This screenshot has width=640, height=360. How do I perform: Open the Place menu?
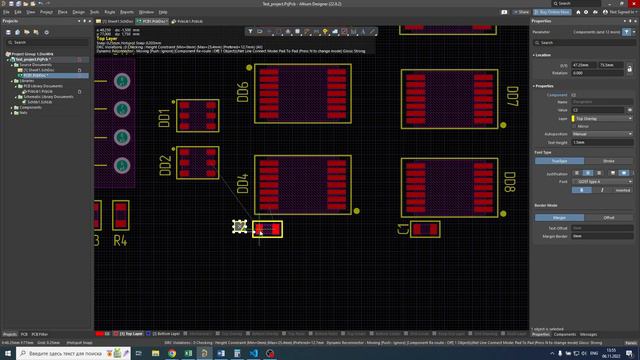pos(62,12)
